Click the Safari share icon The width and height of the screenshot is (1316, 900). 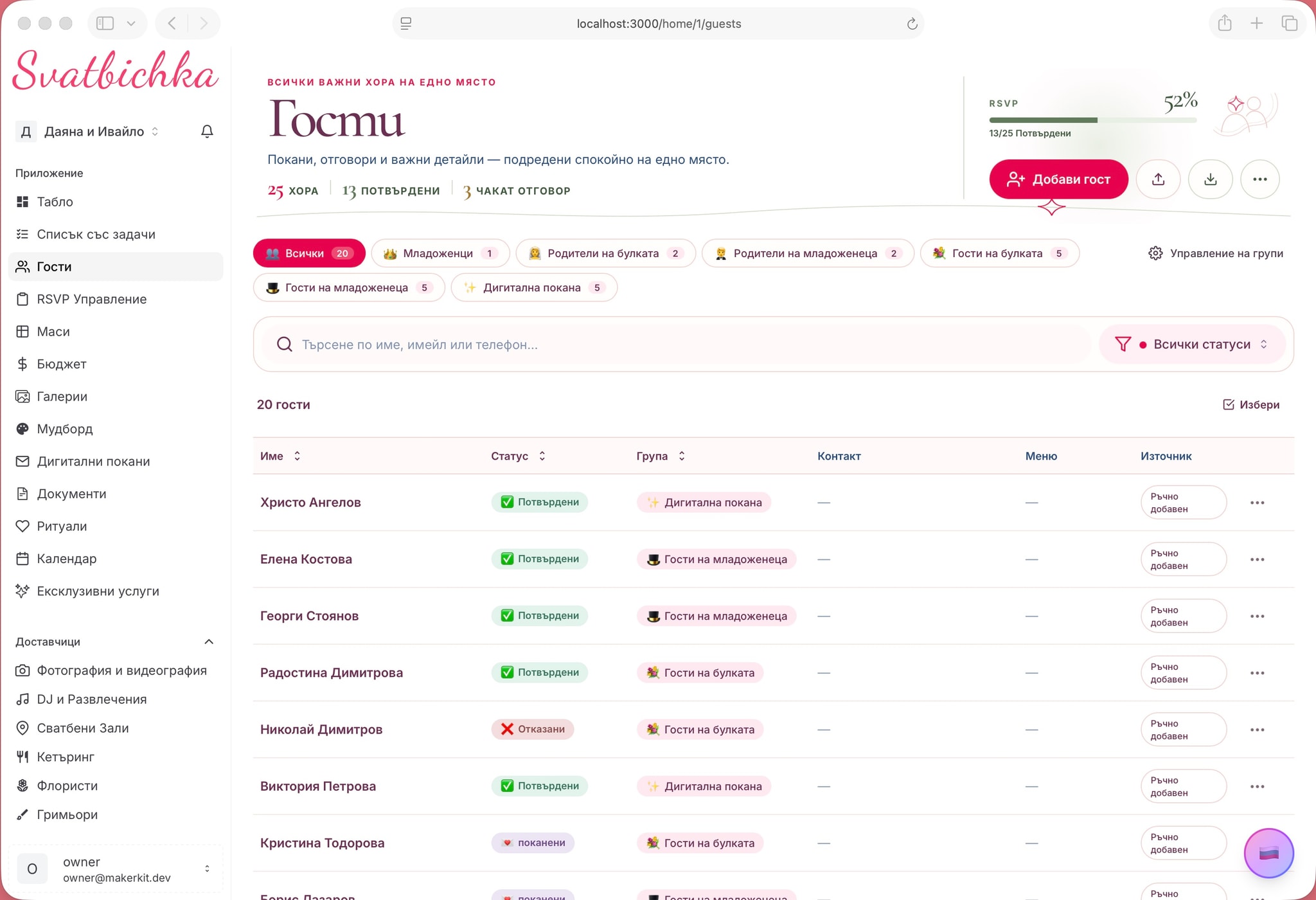pos(1225,24)
